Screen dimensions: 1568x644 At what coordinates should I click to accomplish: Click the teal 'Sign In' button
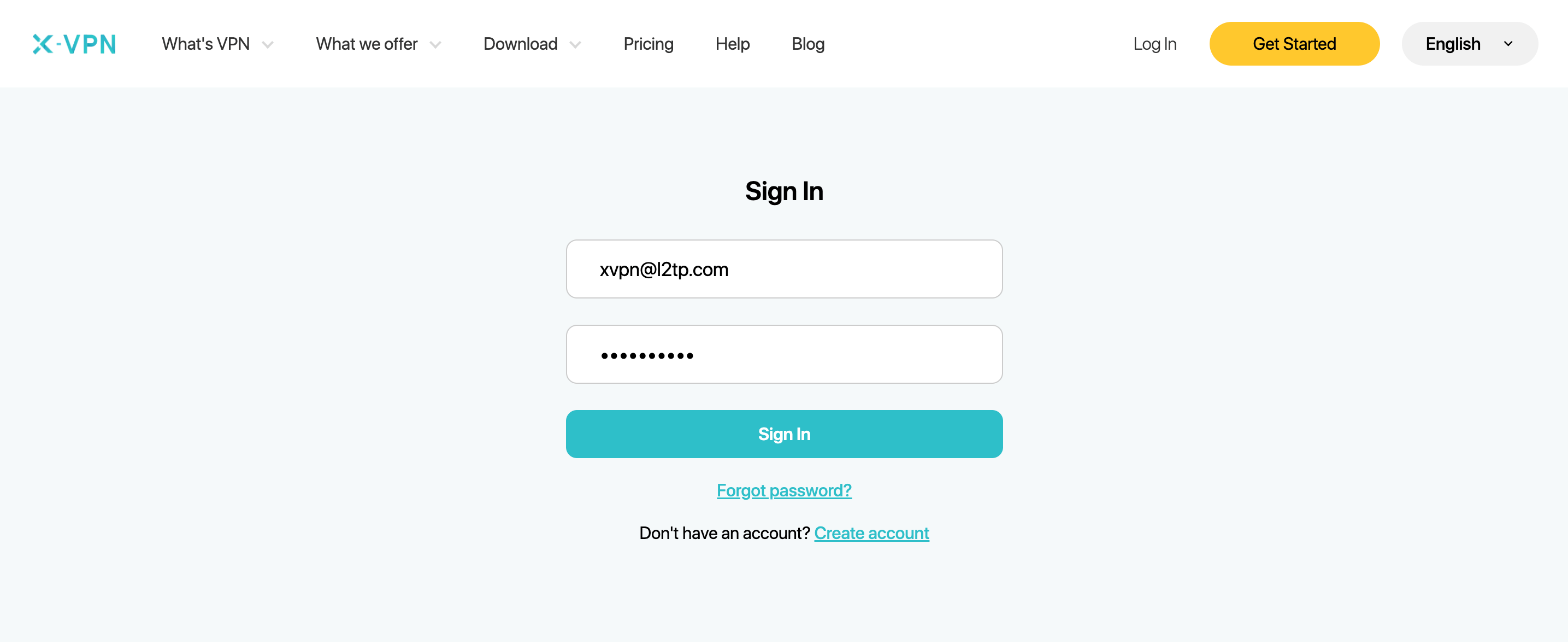[x=784, y=433]
